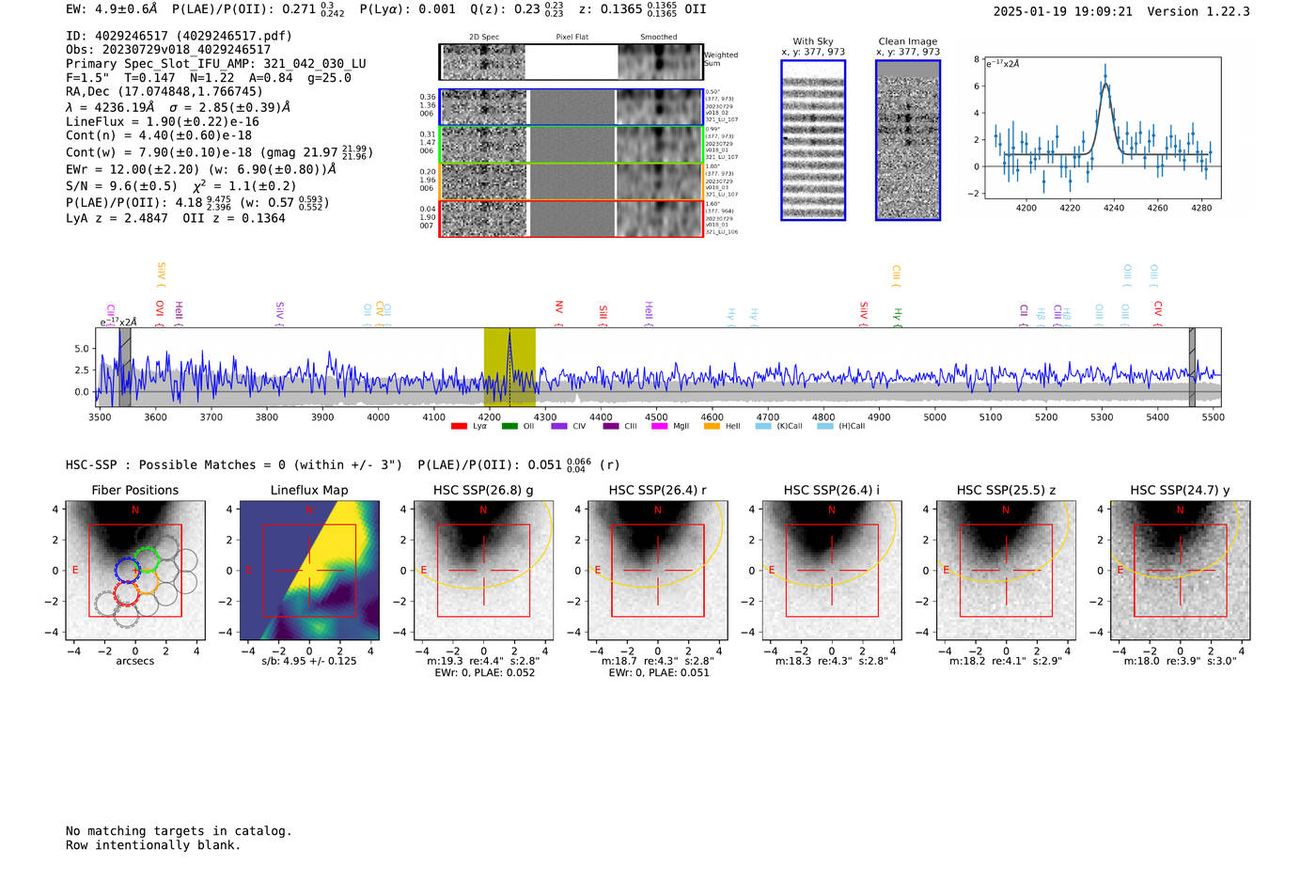Click the yellow highlighted band in full spectrum
Image resolution: width=1316 pixels, height=896 pixels.
(509, 367)
